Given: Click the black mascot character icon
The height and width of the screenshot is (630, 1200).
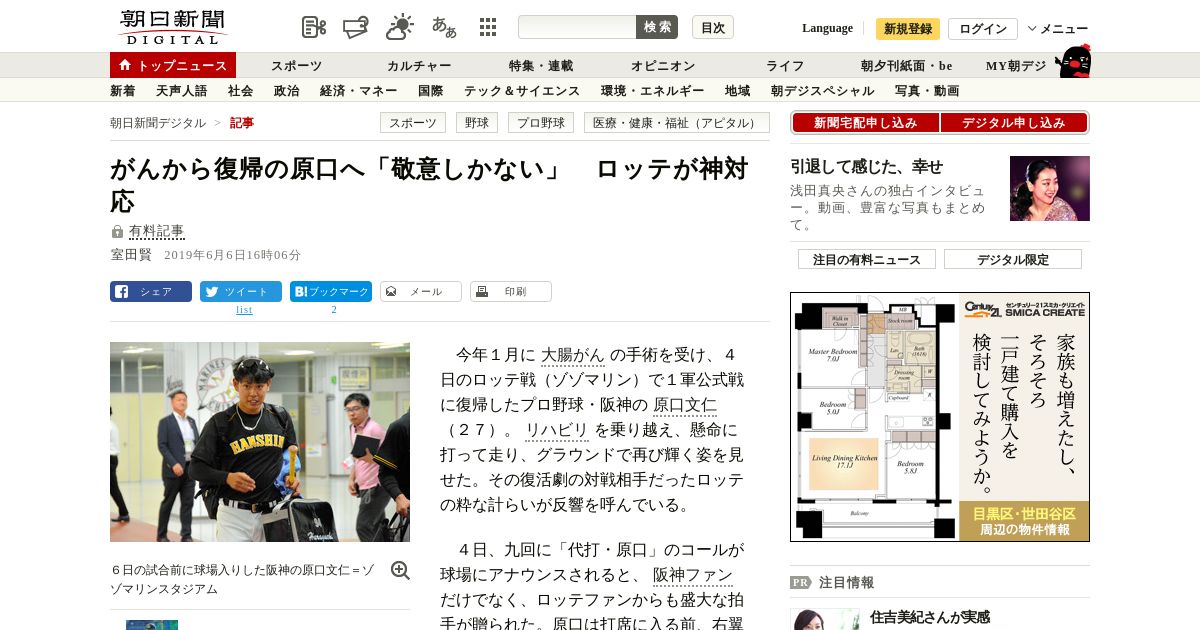Looking at the screenshot, I should tap(1073, 61).
